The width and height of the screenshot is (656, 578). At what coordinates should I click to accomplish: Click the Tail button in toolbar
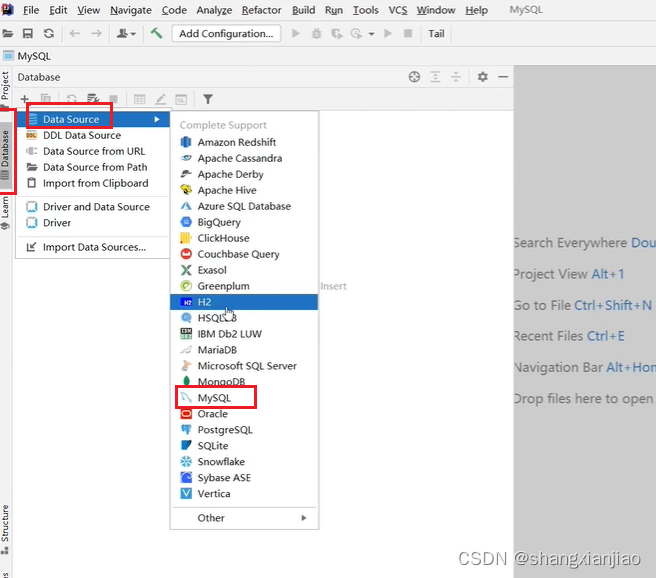click(436, 33)
